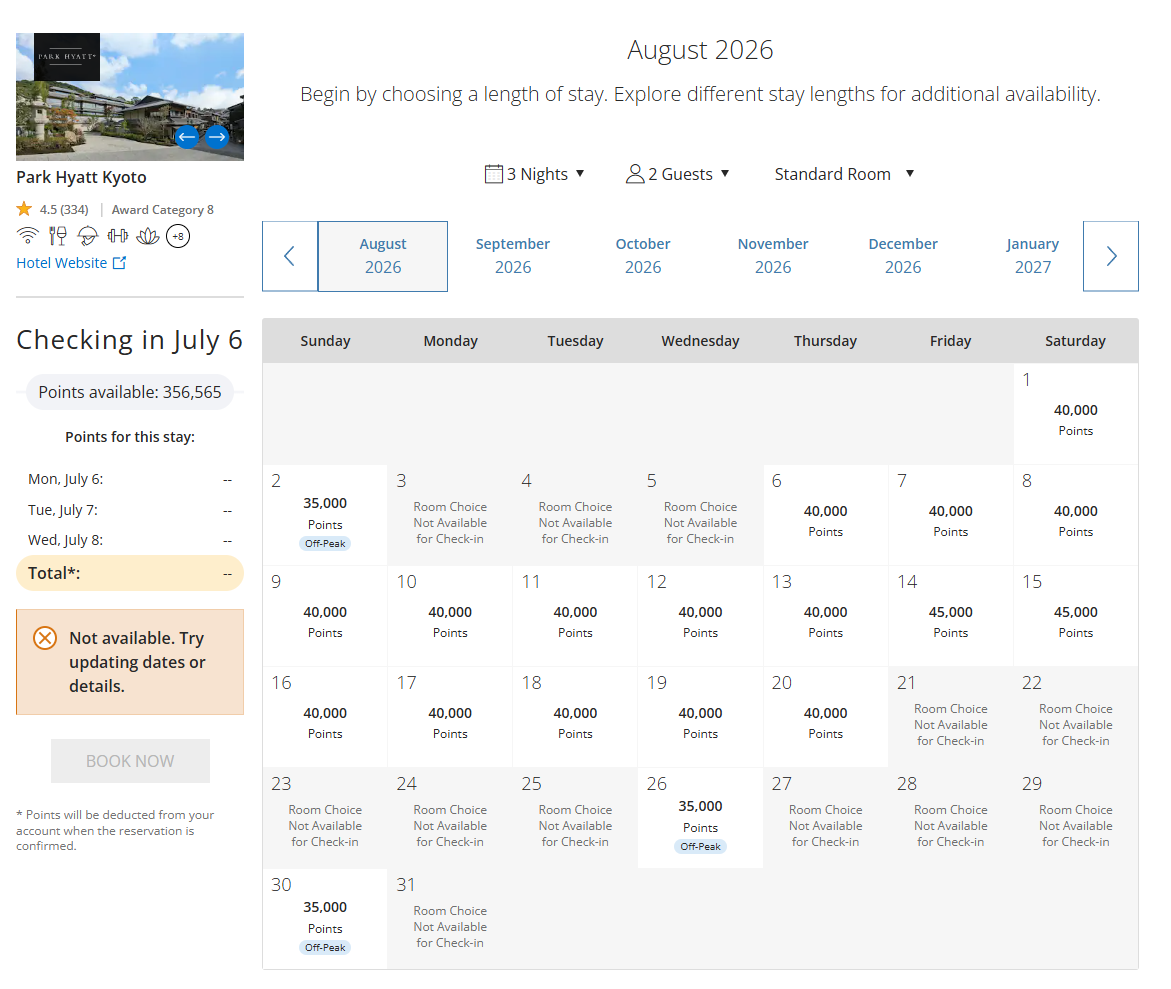1171x989 pixels.
Task: Click the fitness center dumbbell icon
Action: click(118, 236)
